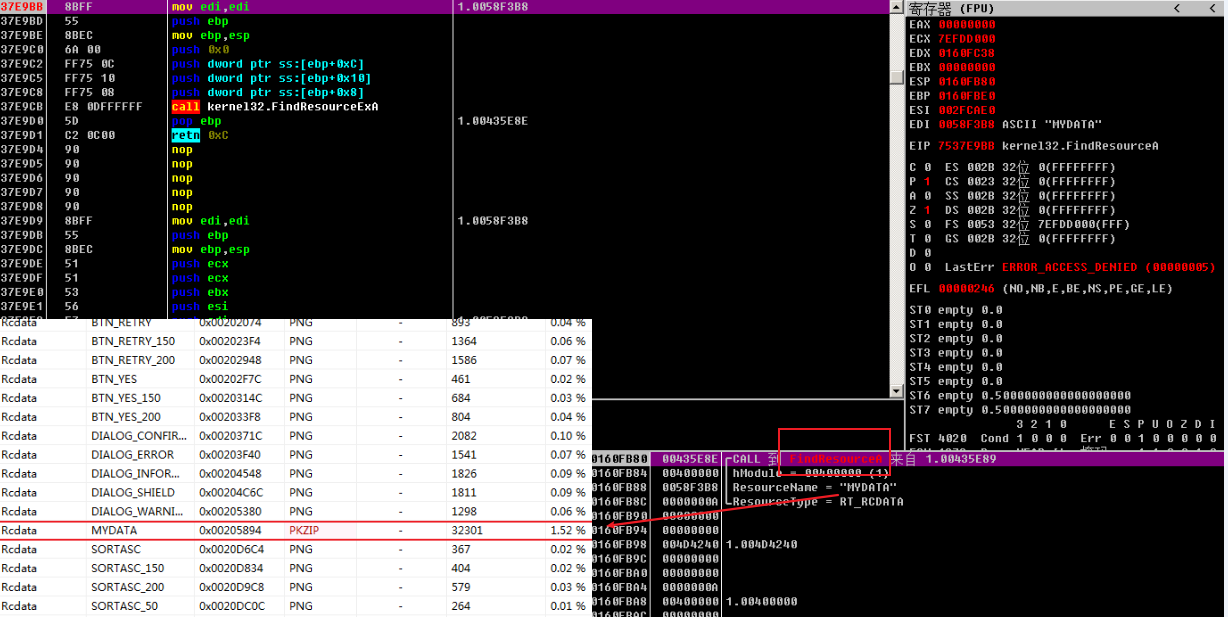The image size is (1228, 617).
Task: Click the rightmost arrow in the registers header
Action: (x=1211, y=8)
